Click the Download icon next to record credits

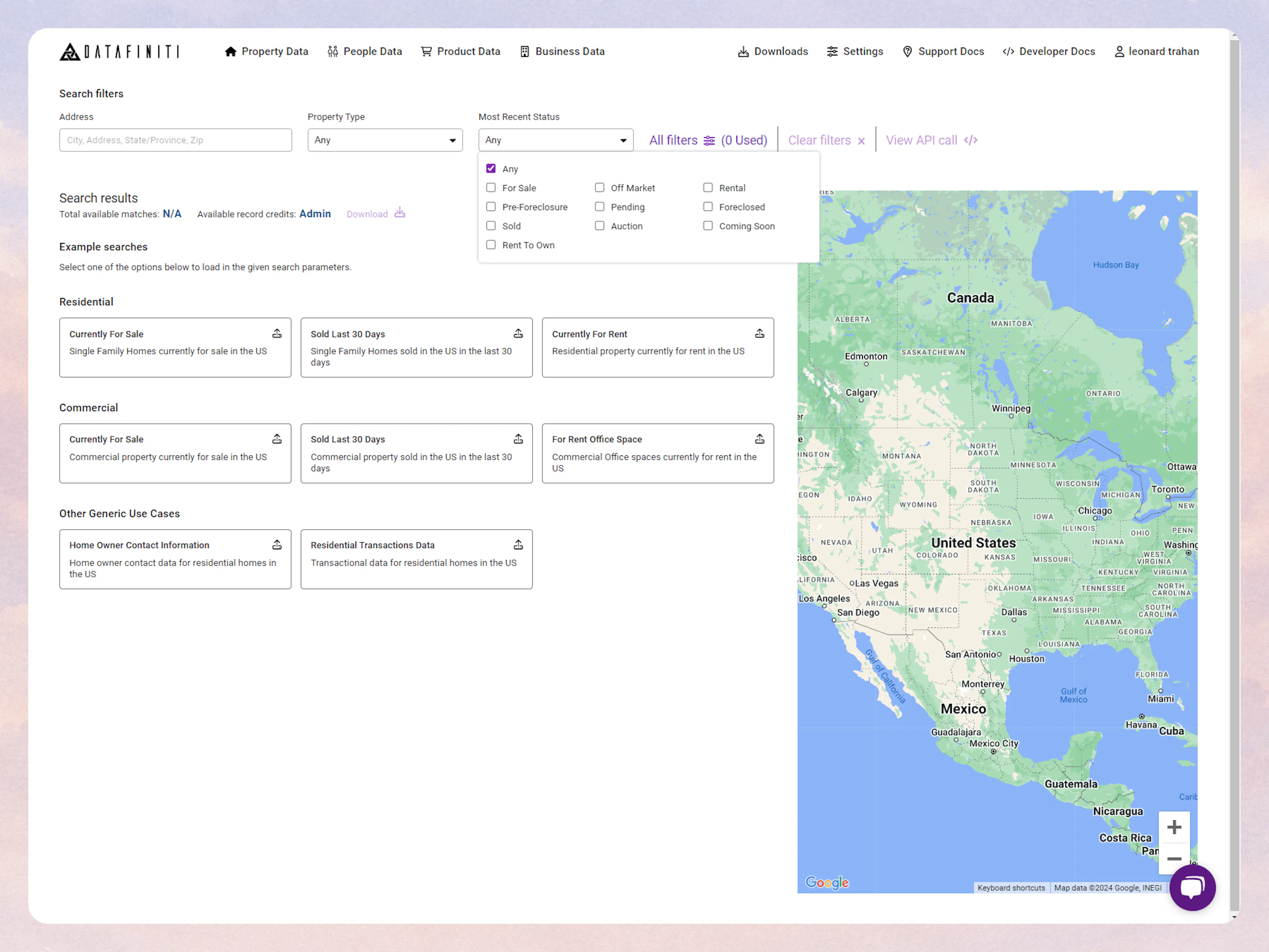[x=400, y=213]
